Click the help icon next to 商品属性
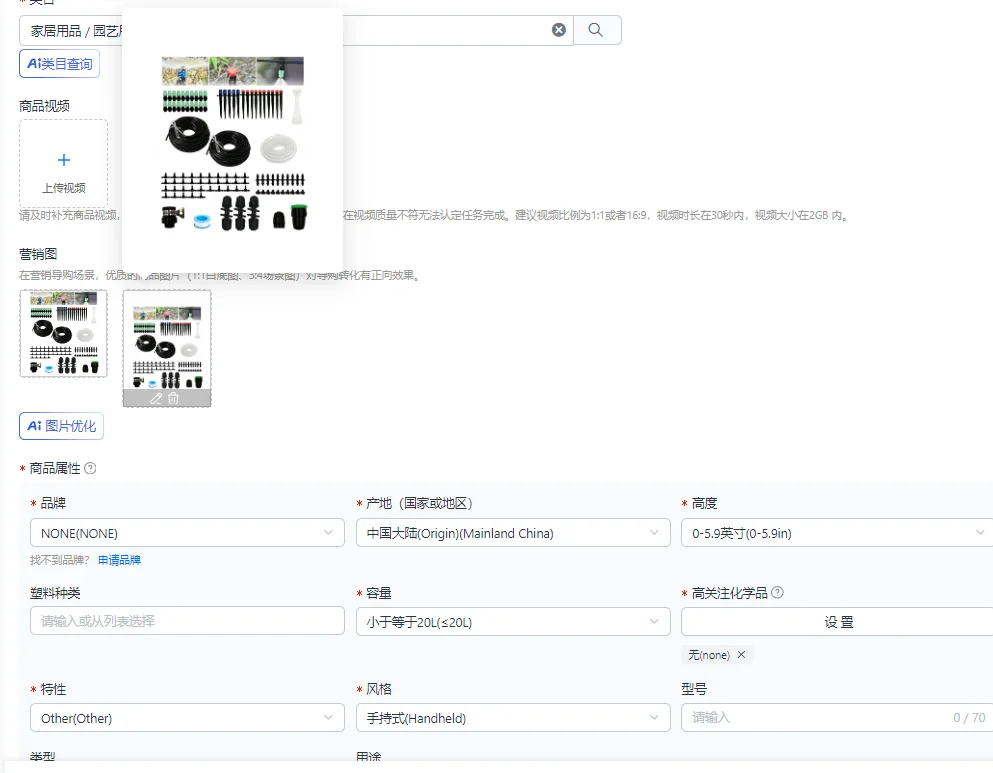 pos(91,468)
